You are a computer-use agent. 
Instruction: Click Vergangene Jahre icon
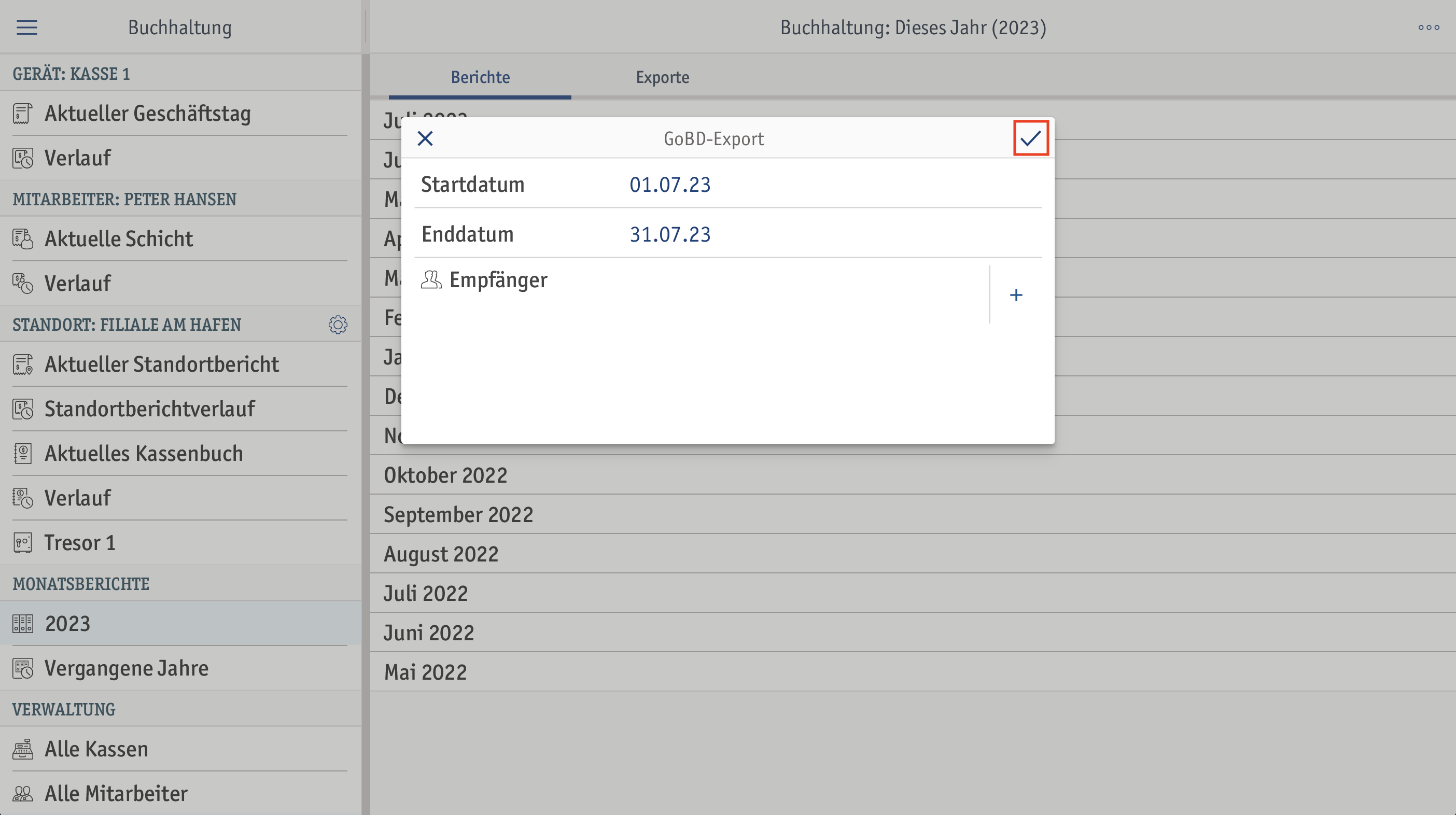tap(23, 668)
